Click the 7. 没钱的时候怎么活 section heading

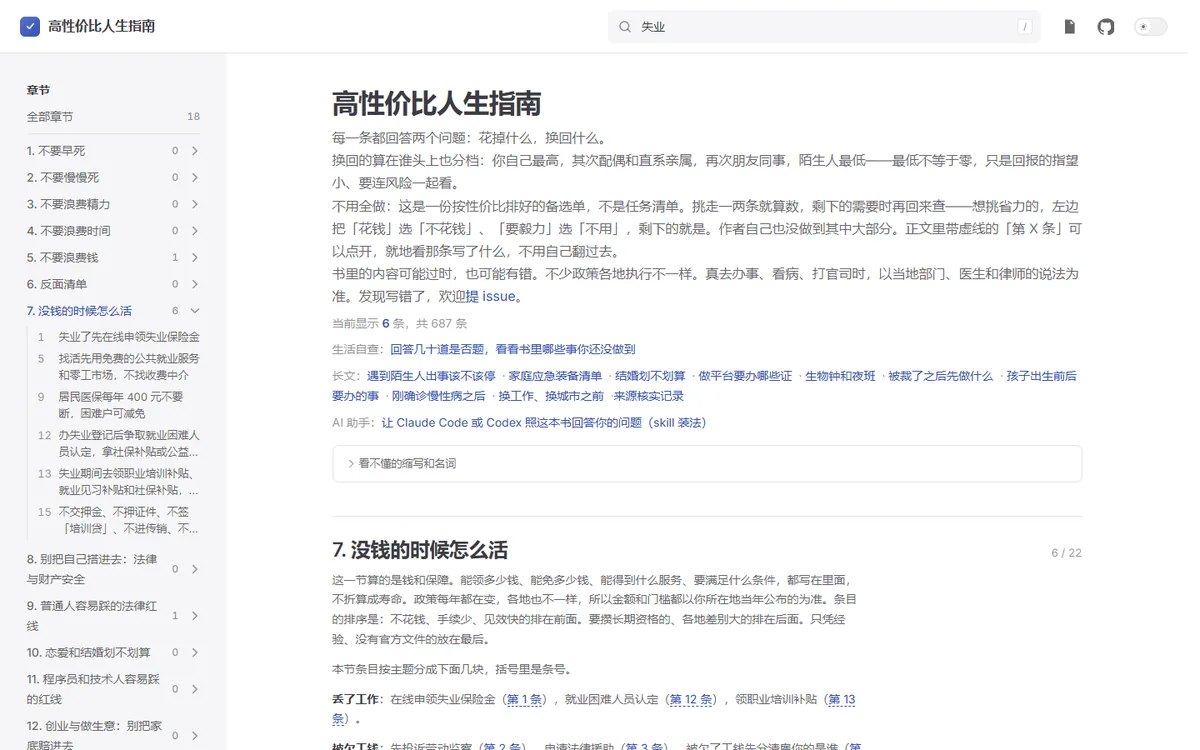pyautogui.click(x=420, y=550)
